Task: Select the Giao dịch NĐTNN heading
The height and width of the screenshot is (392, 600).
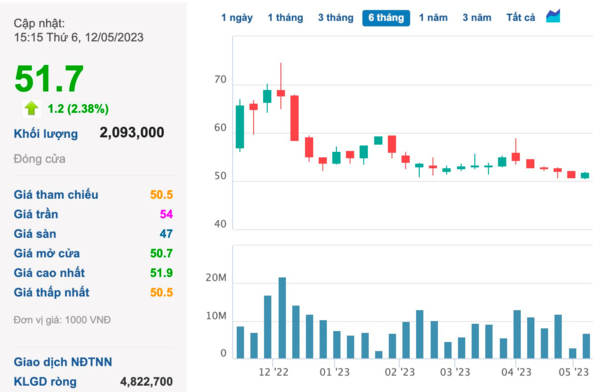Action: tap(63, 362)
